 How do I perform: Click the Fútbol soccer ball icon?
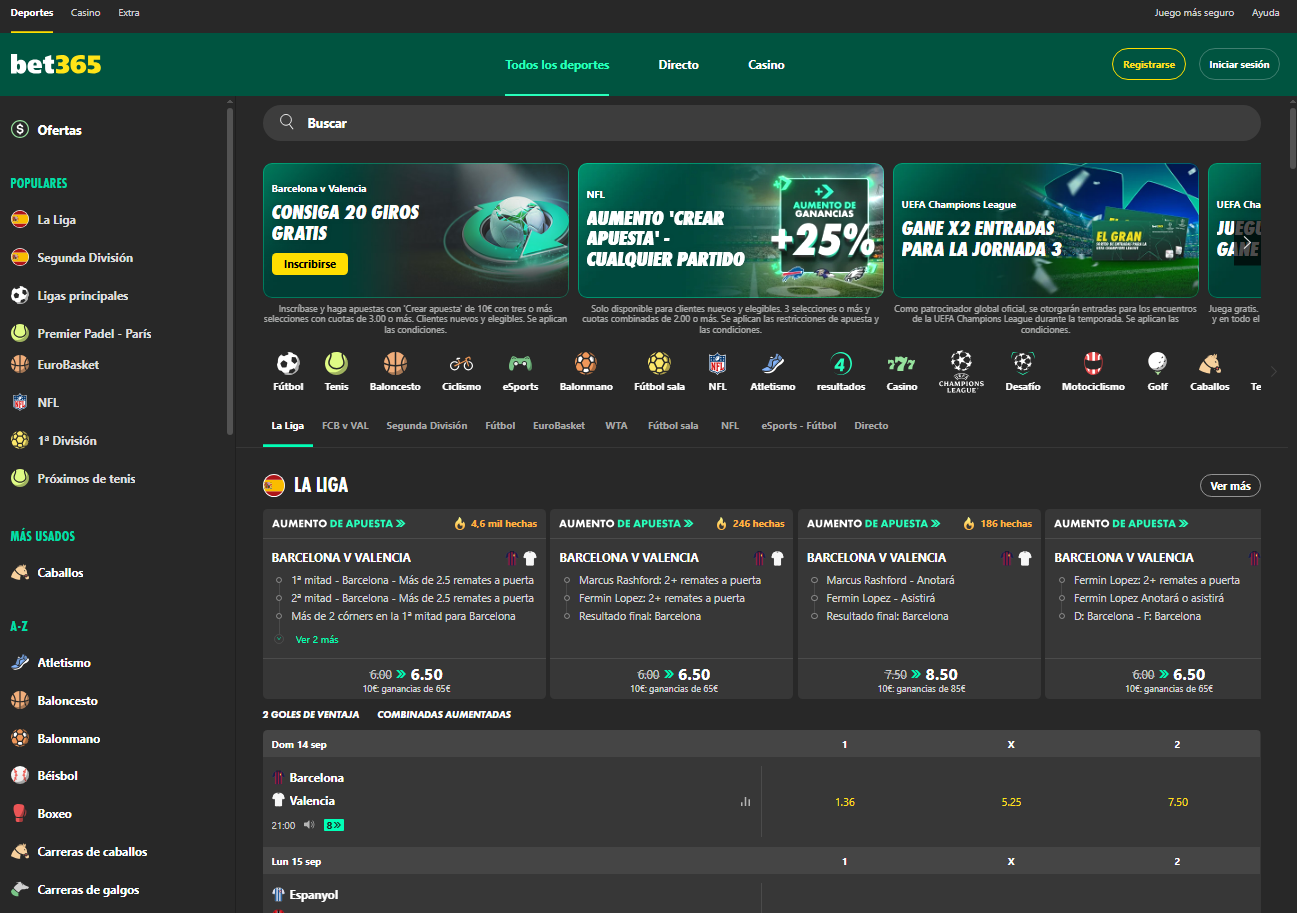288,363
